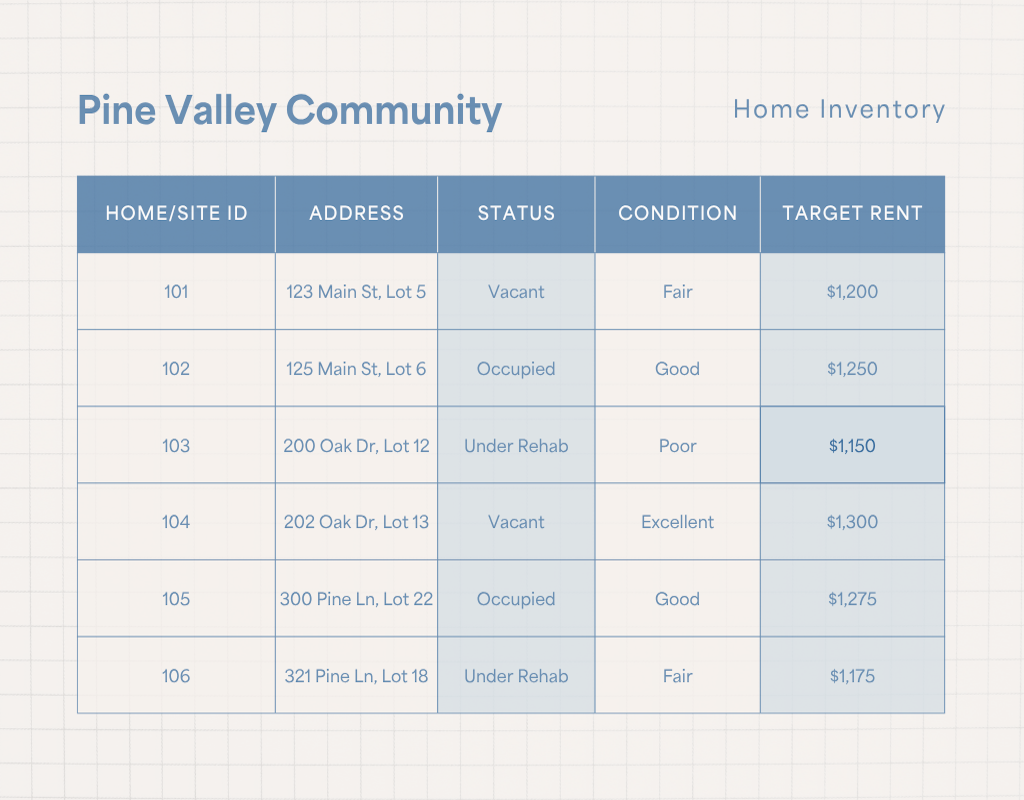This screenshot has width=1024, height=800.
Task: Select the Excellent condition cell
Action: point(677,522)
